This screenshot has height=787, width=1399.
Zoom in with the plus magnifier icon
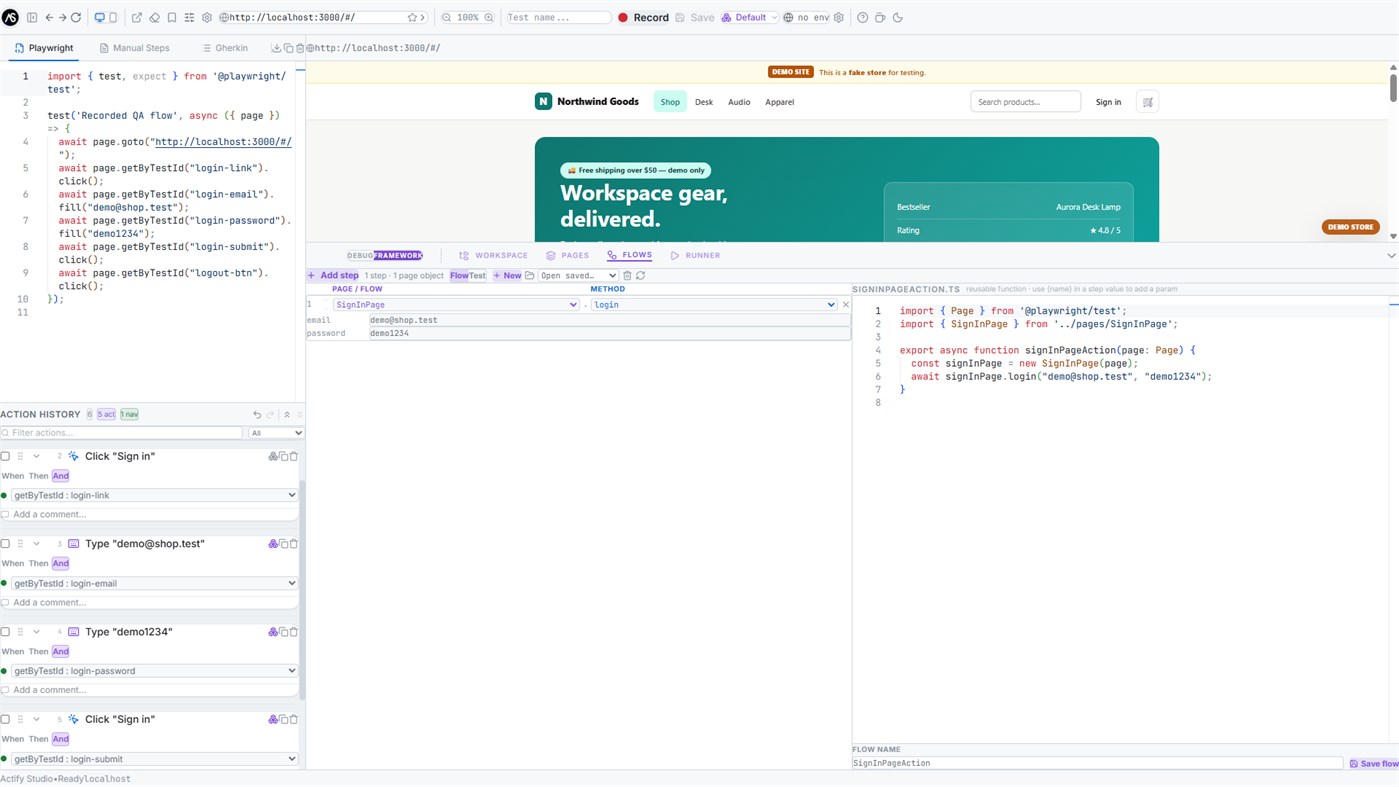[x=489, y=18]
